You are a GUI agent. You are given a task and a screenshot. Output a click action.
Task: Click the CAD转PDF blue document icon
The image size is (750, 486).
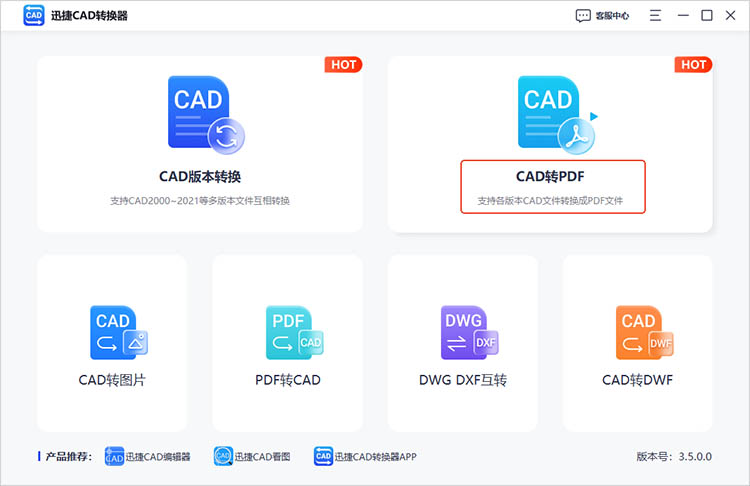click(557, 115)
